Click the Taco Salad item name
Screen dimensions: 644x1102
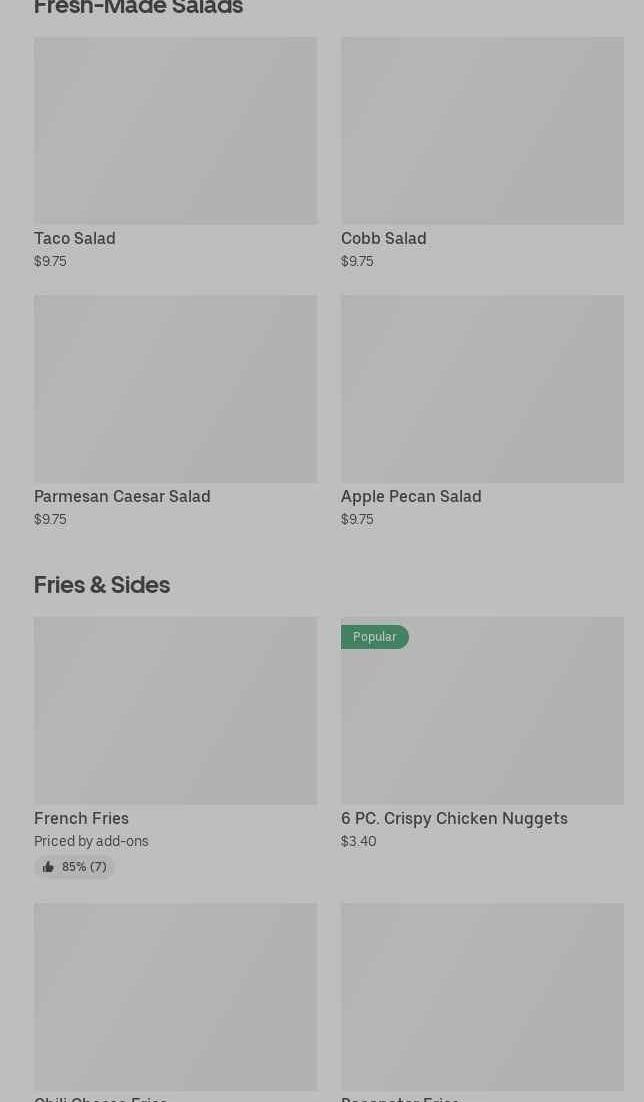click(75, 238)
